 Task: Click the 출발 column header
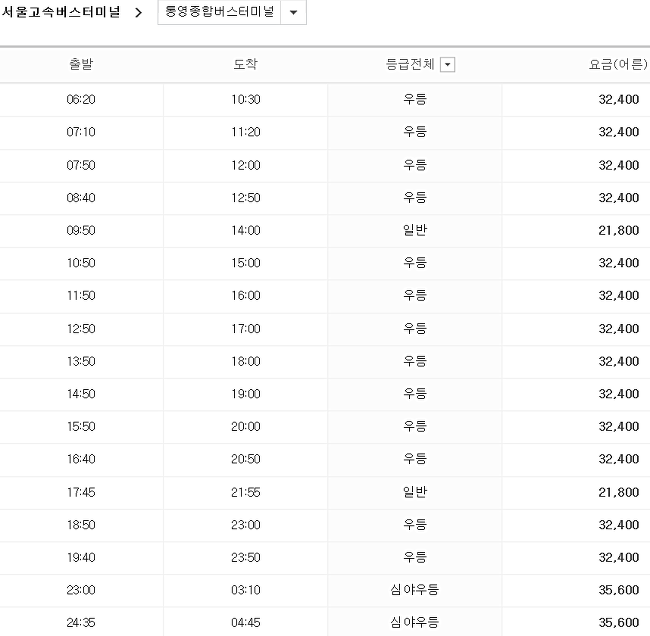pos(81,64)
